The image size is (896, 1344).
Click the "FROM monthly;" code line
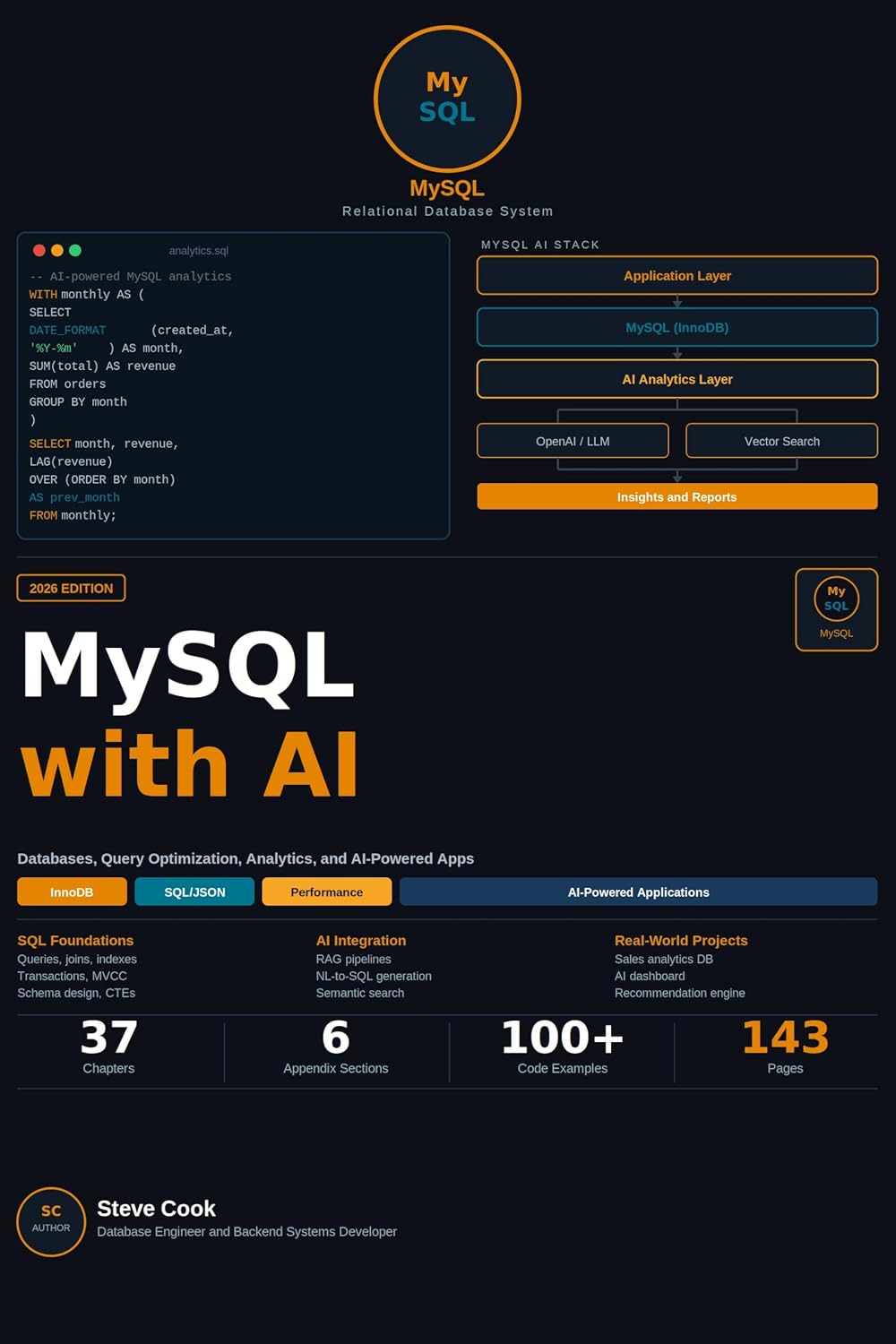[73, 516]
